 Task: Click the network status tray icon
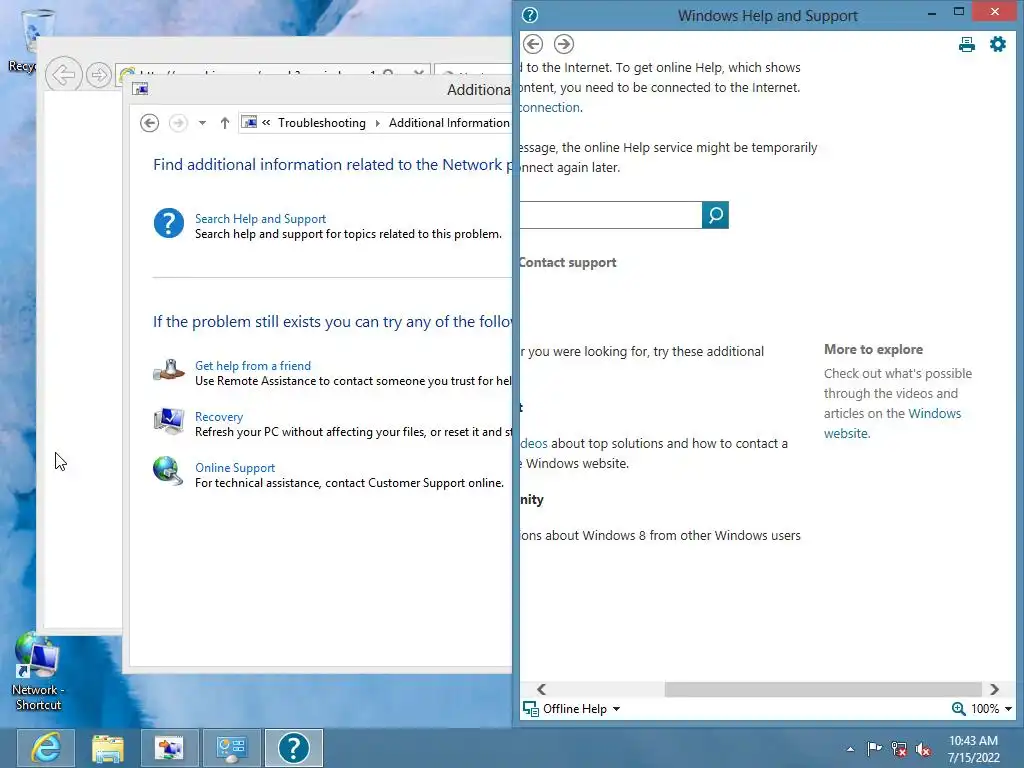pos(899,749)
